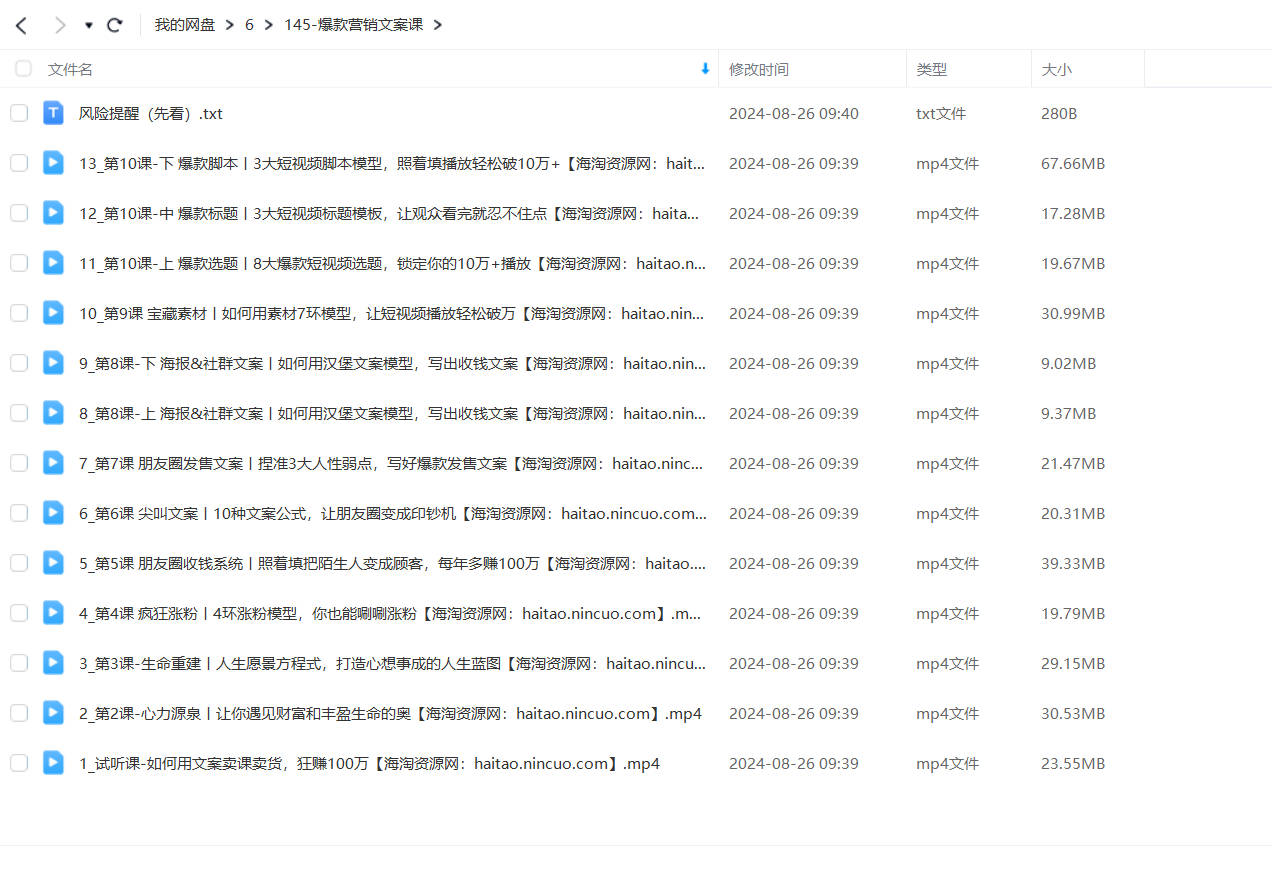
Task: Tick the select-all checkbox in header
Action: 23,69
